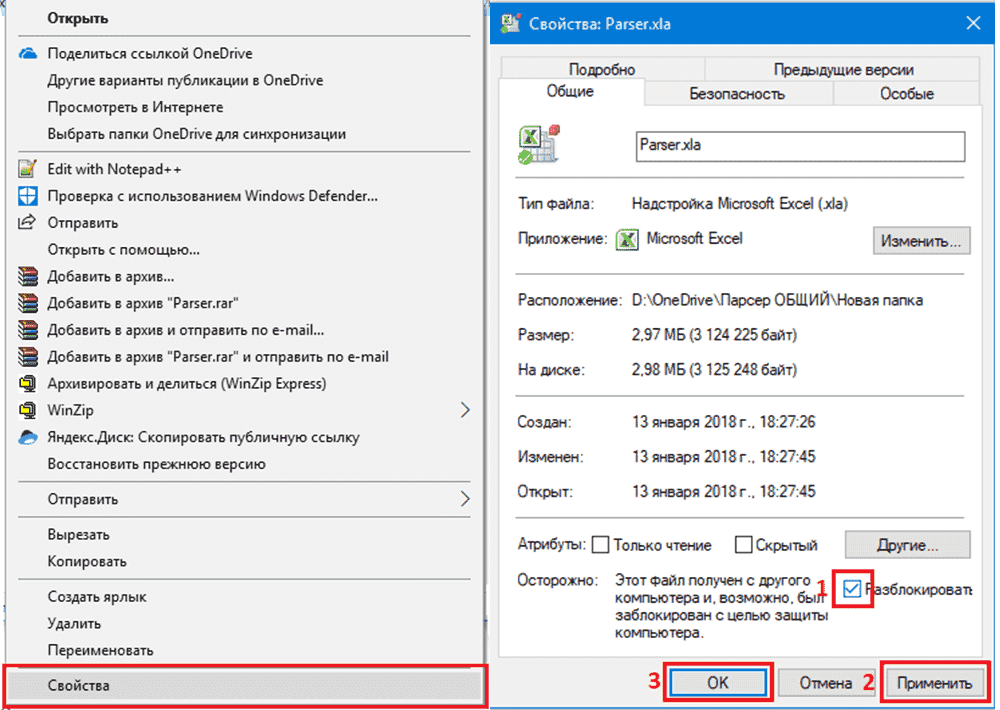Click the WinRAR icon beside "Добавить в архив Parser.rar"
This screenshot has width=1000, height=710.
[x=29, y=302]
